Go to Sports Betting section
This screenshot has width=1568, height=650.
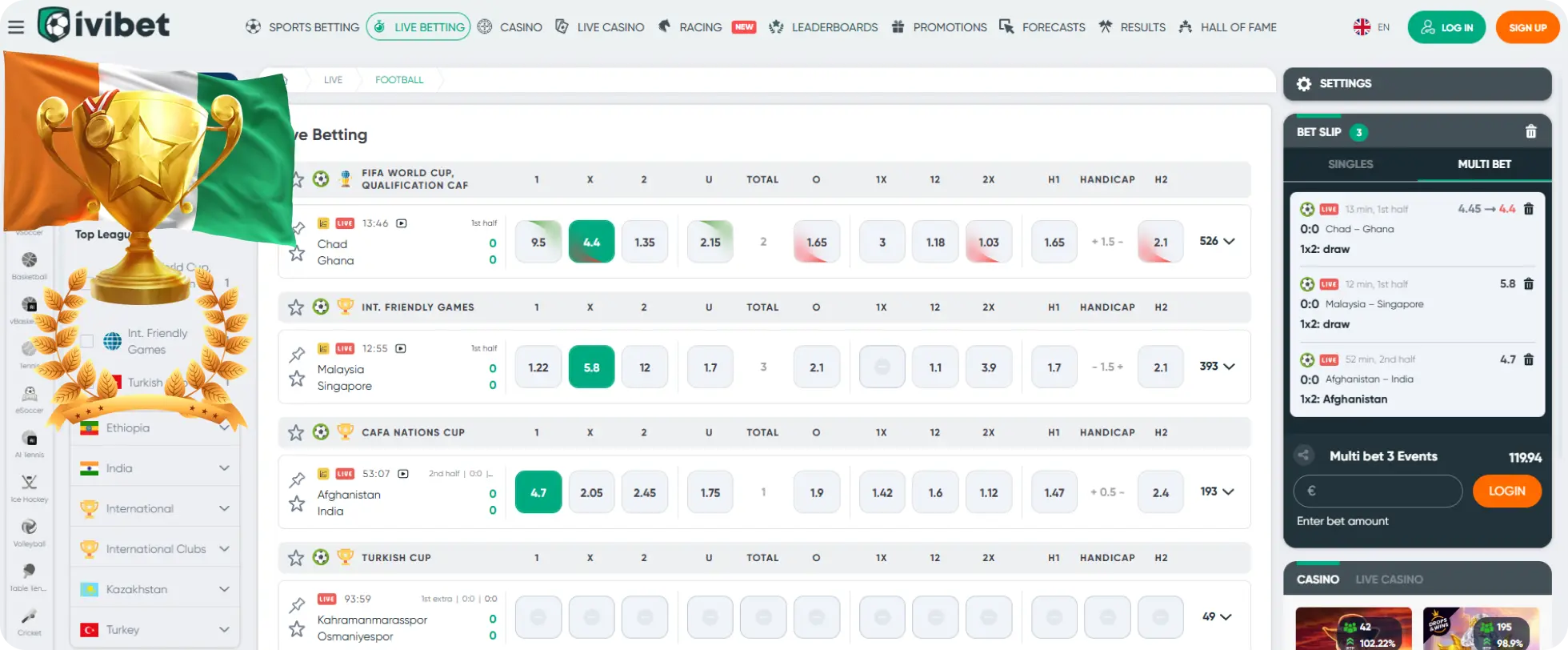(x=302, y=27)
